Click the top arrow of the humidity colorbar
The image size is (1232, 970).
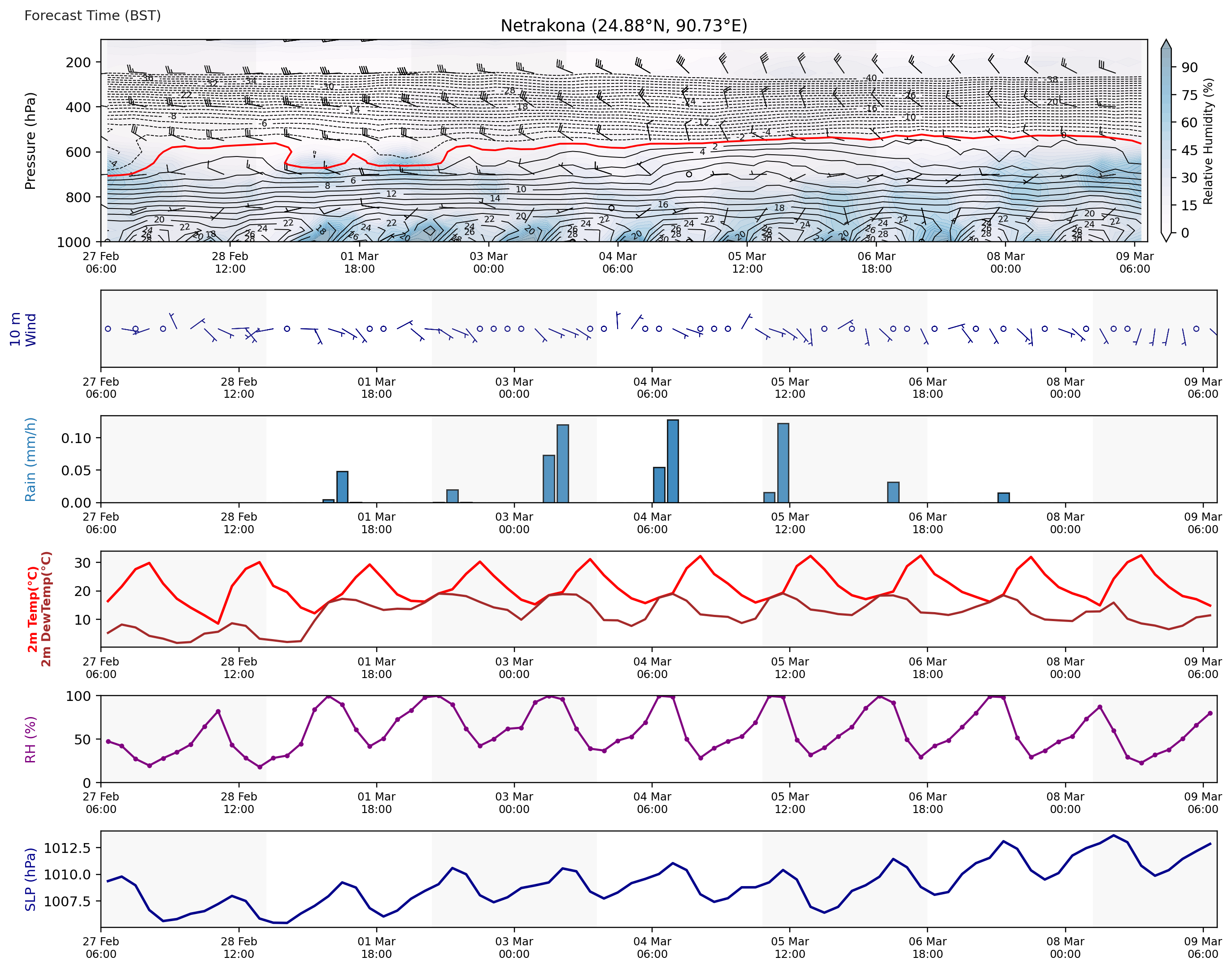click(x=1166, y=44)
